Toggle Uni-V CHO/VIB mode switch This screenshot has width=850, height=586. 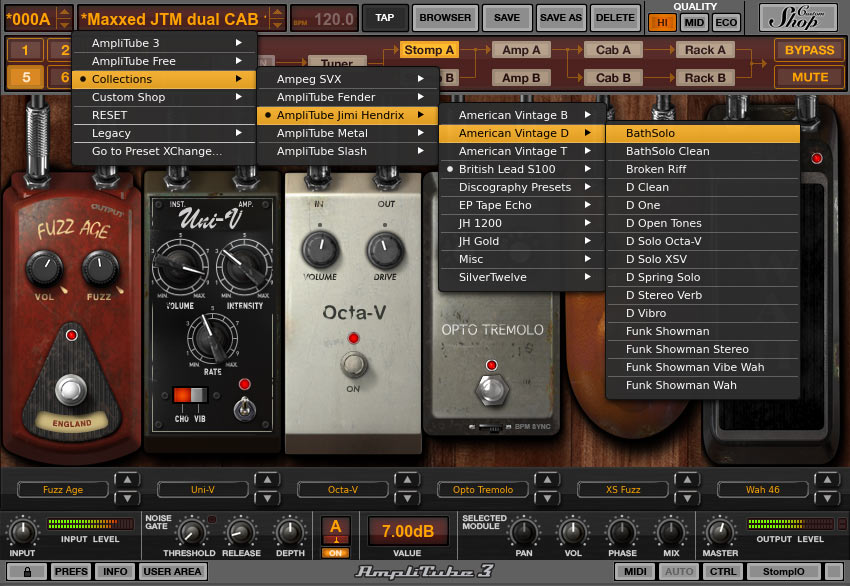tap(190, 395)
